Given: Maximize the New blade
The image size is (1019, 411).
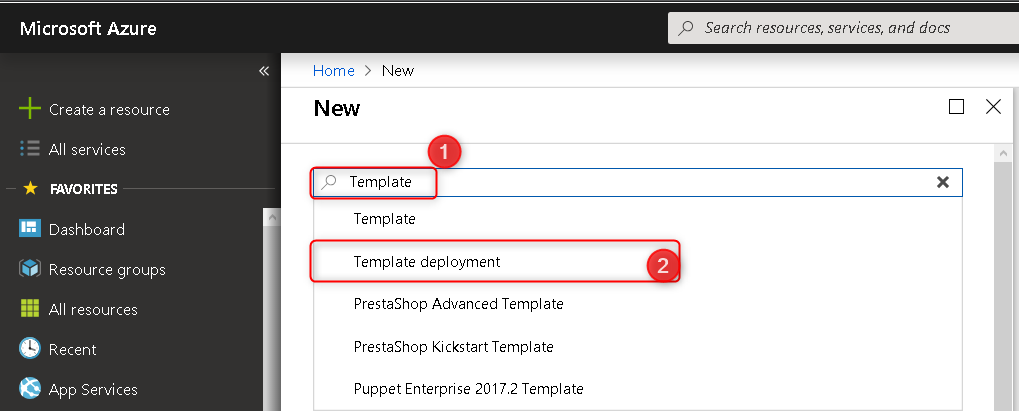Looking at the screenshot, I should pos(957,107).
